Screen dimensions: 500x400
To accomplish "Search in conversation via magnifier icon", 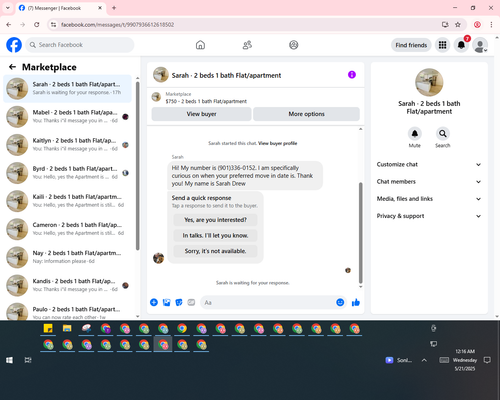I will pyautogui.click(x=443, y=134).
